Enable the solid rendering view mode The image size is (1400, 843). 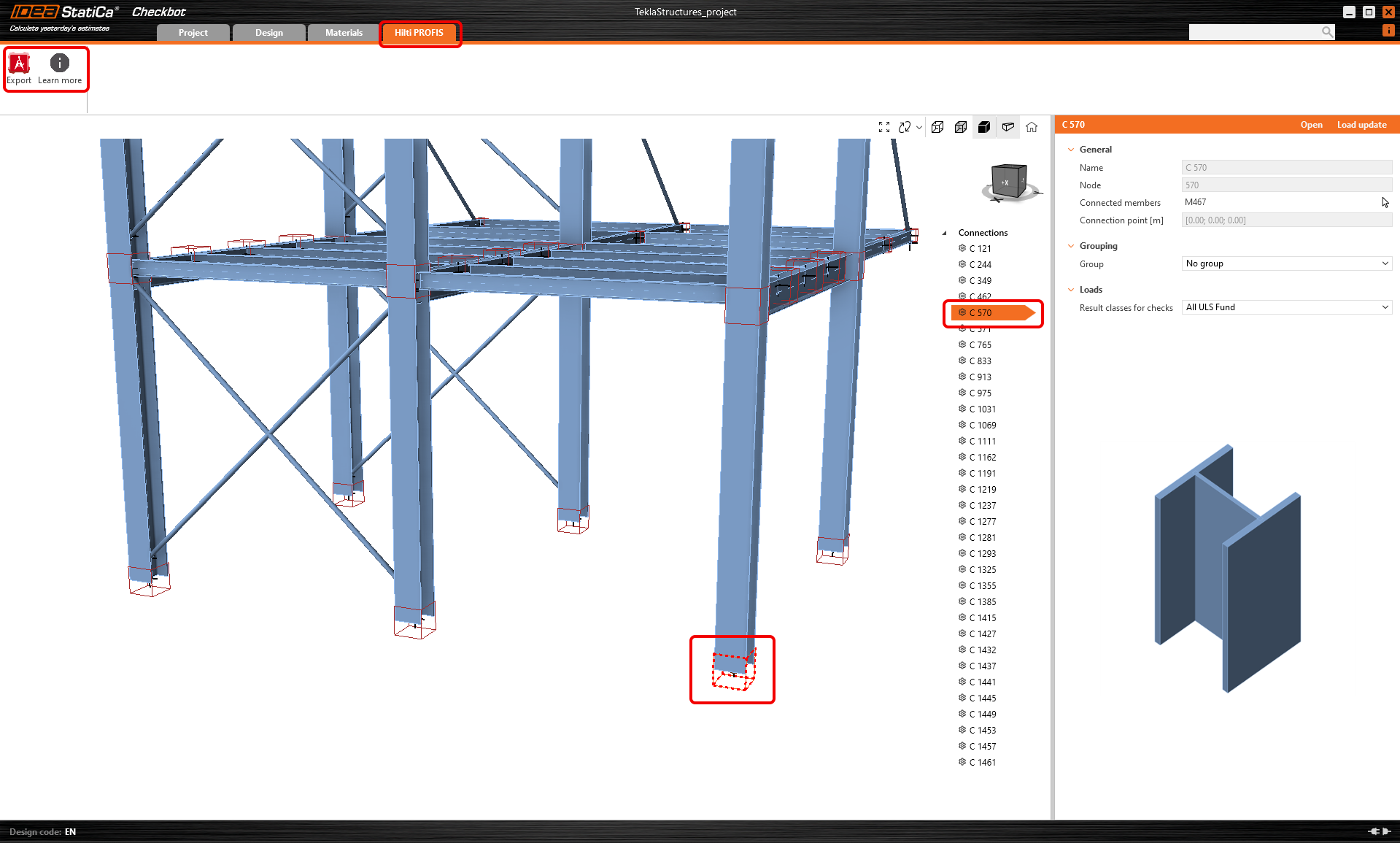point(983,126)
